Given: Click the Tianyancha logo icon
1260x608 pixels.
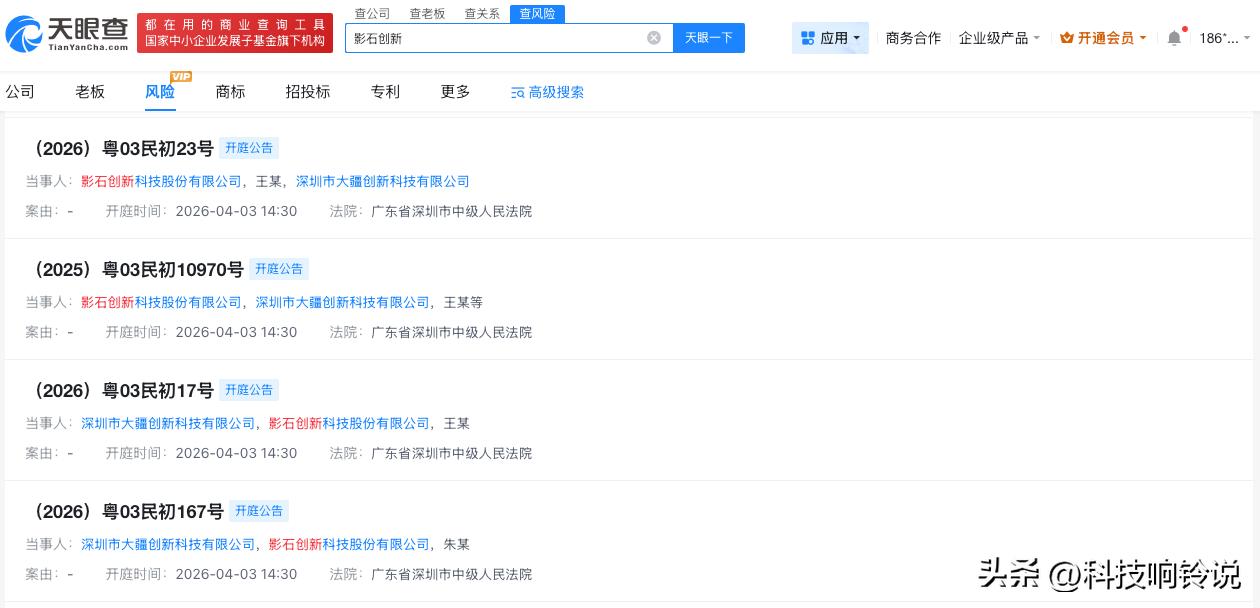Looking at the screenshot, I should (26, 31).
